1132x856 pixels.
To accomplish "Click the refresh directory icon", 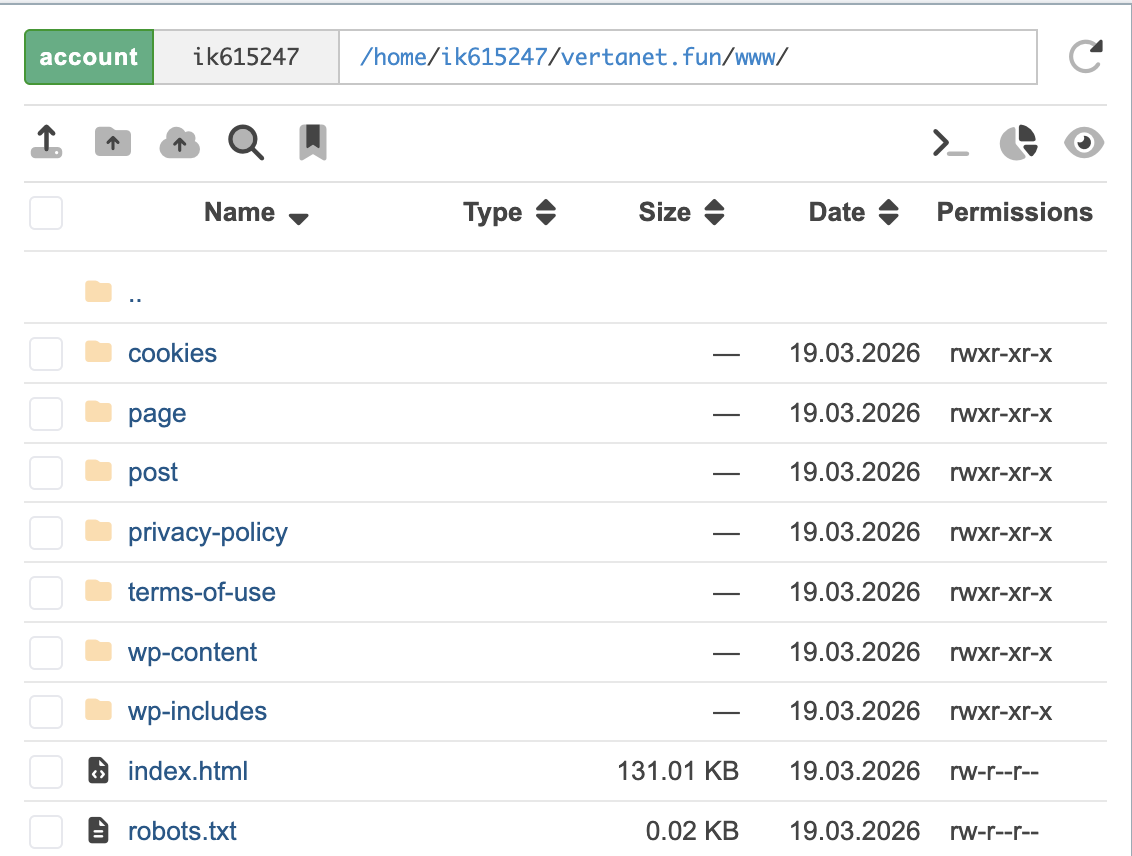I will pyautogui.click(x=1085, y=57).
